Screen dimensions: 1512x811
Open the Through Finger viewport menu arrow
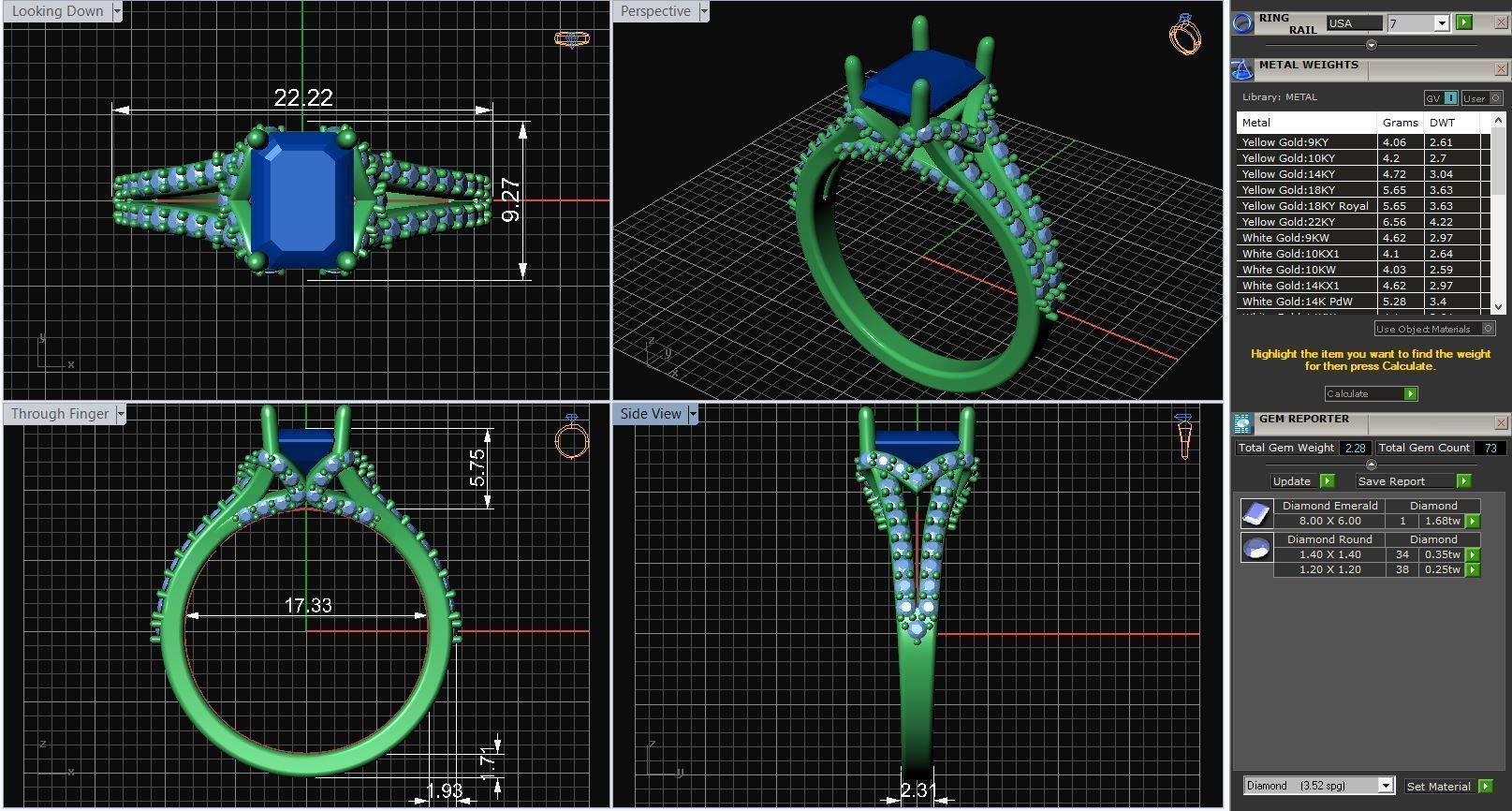[x=121, y=414]
